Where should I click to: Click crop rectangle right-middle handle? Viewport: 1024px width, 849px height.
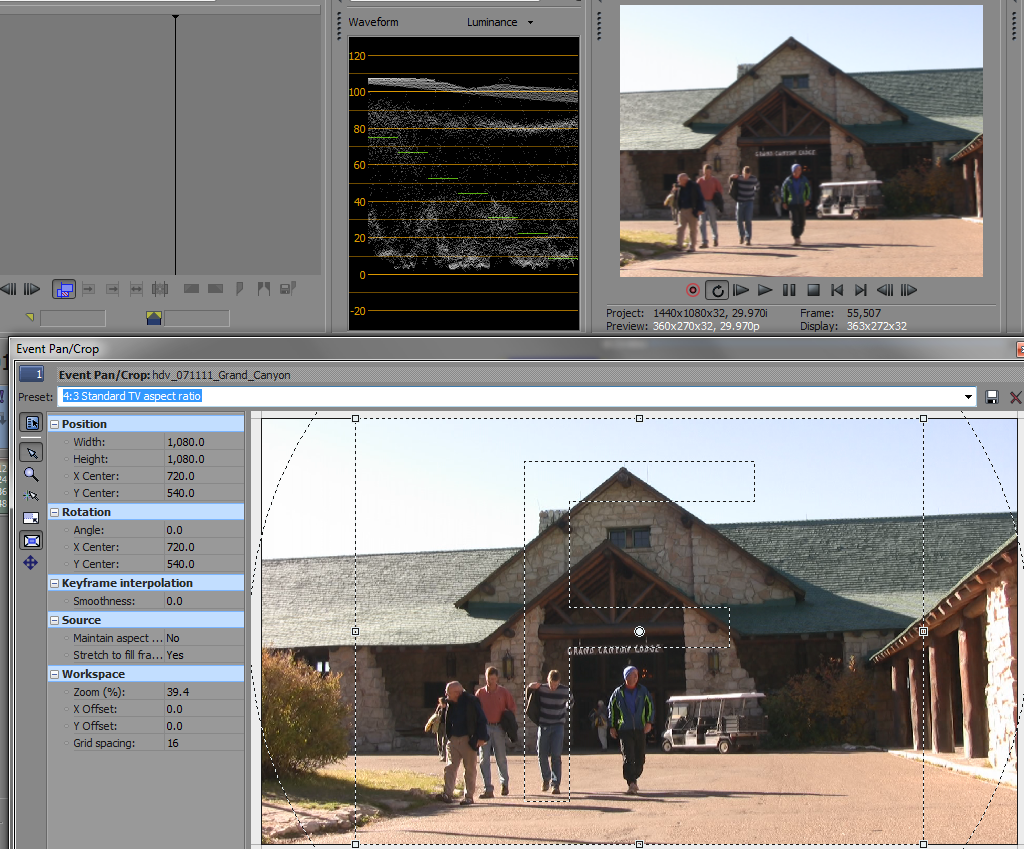pyautogui.click(x=923, y=631)
